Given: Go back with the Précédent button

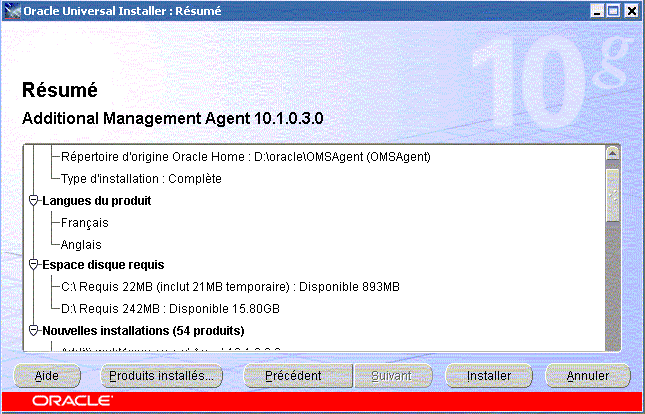Looking at the screenshot, I should pyautogui.click(x=293, y=376).
